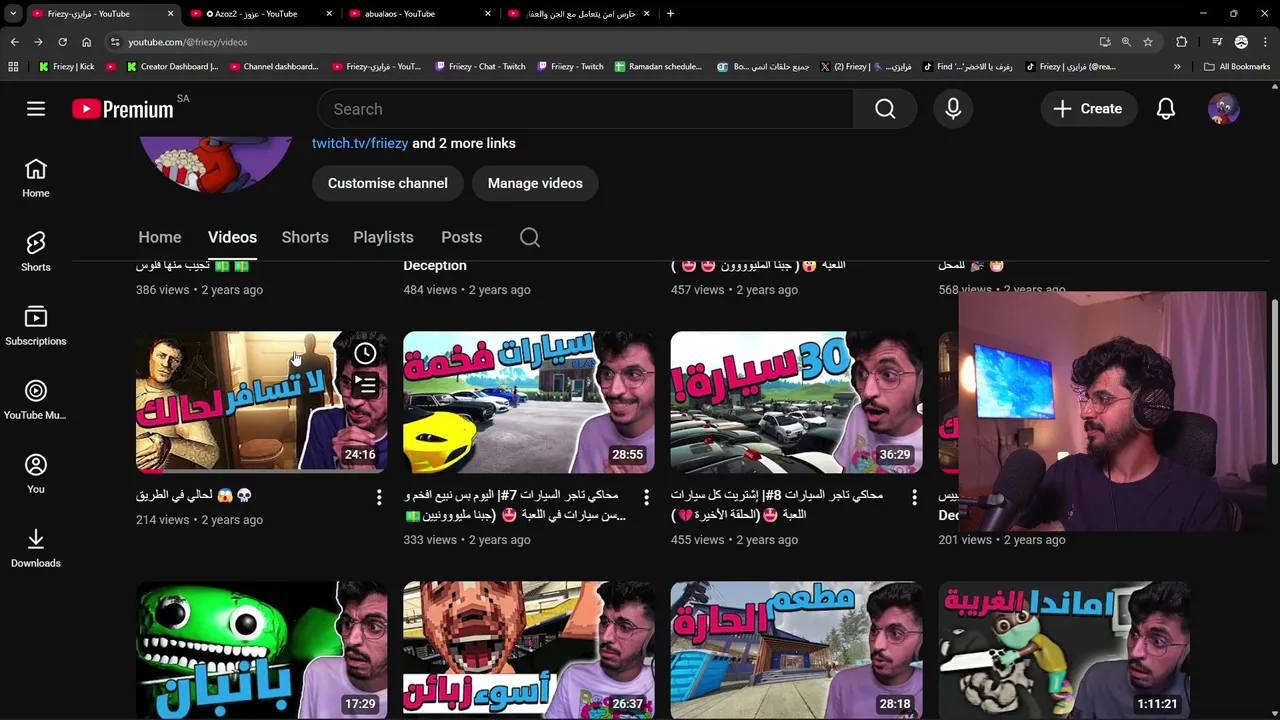The image size is (1280, 720).
Task: Open the twitch.tv/friiezy link
Action: pyautogui.click(x=360, y=143)
